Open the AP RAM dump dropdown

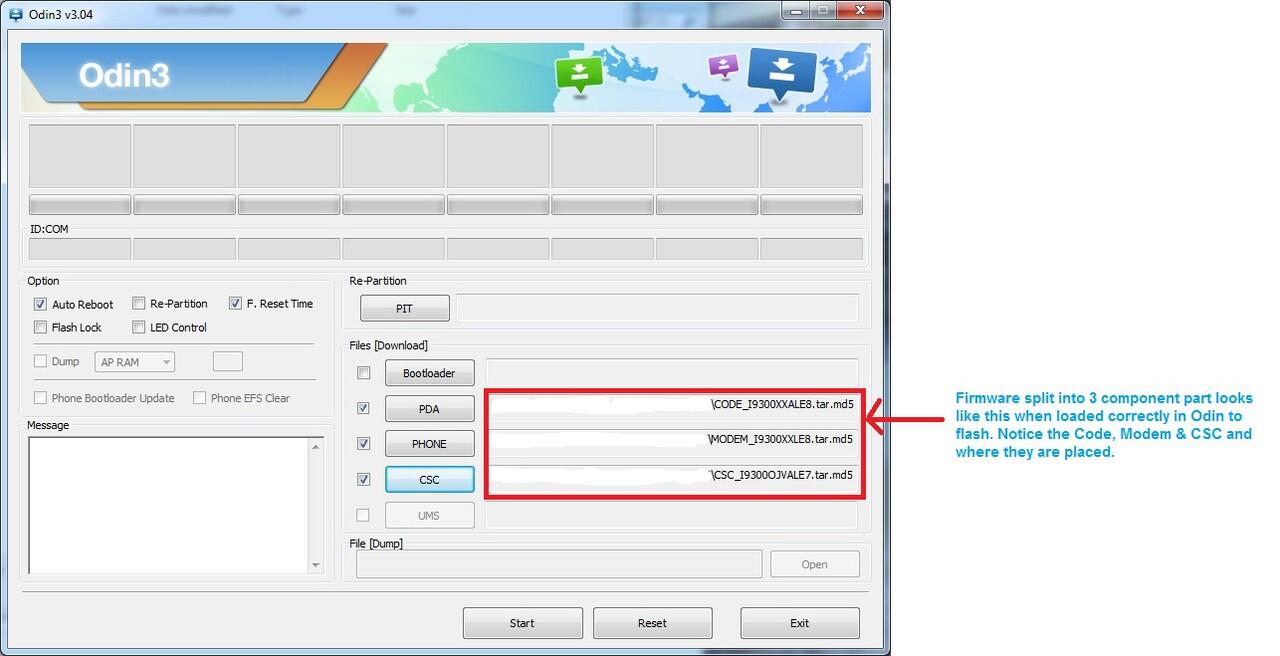pyautogui.click(x=135, y=362)
